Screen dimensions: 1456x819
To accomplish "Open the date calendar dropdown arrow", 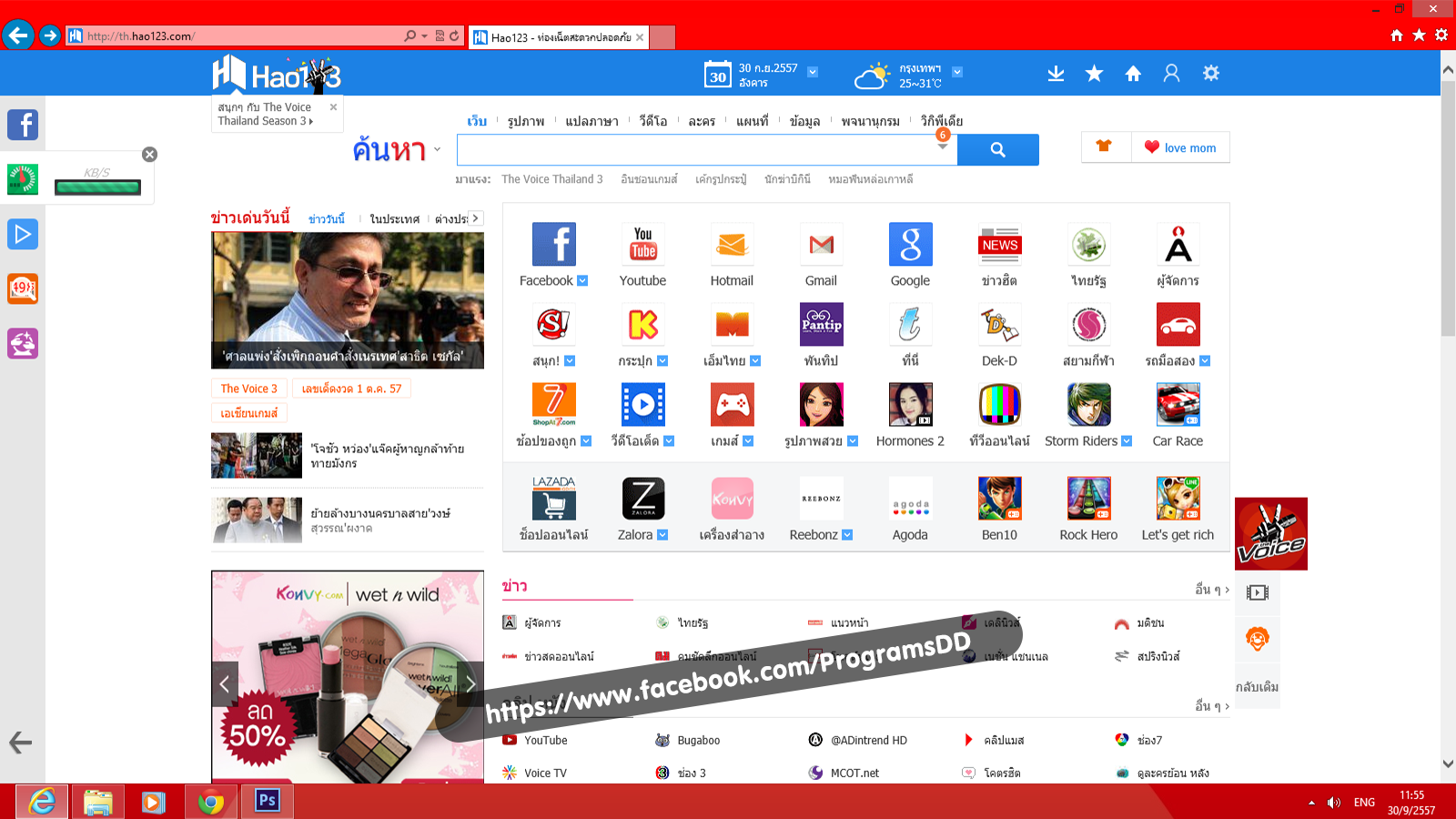I will (x=813, y=72).
